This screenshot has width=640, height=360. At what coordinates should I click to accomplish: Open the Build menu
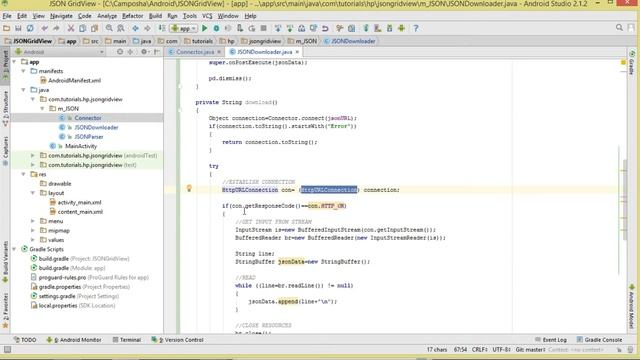pyautogui.click(x=155, y=16)
